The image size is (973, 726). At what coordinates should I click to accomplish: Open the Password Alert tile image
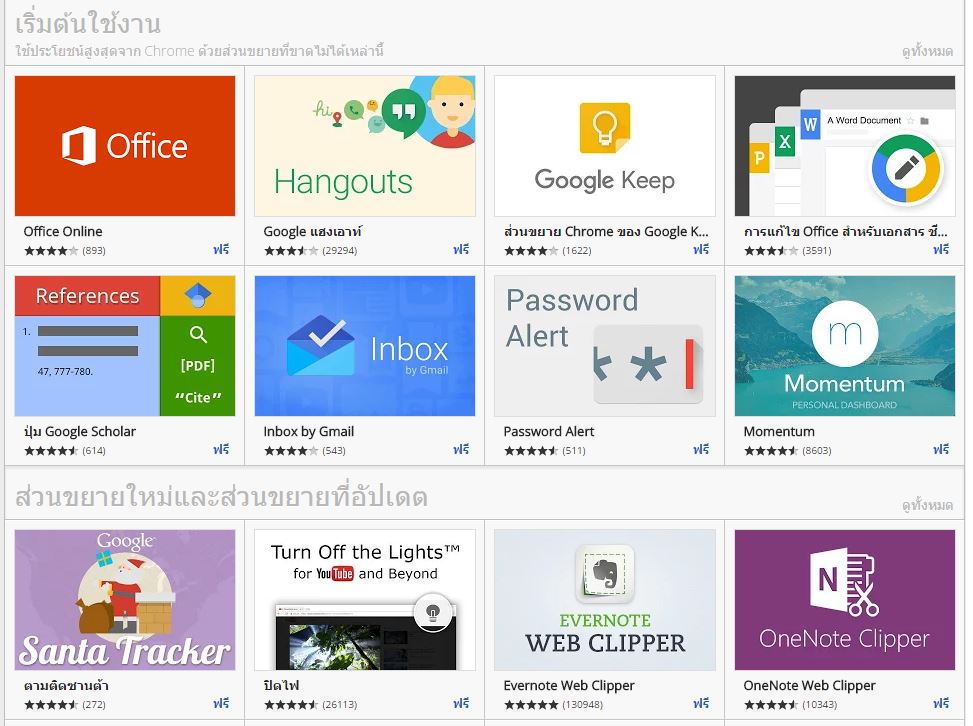pos(605,346)
